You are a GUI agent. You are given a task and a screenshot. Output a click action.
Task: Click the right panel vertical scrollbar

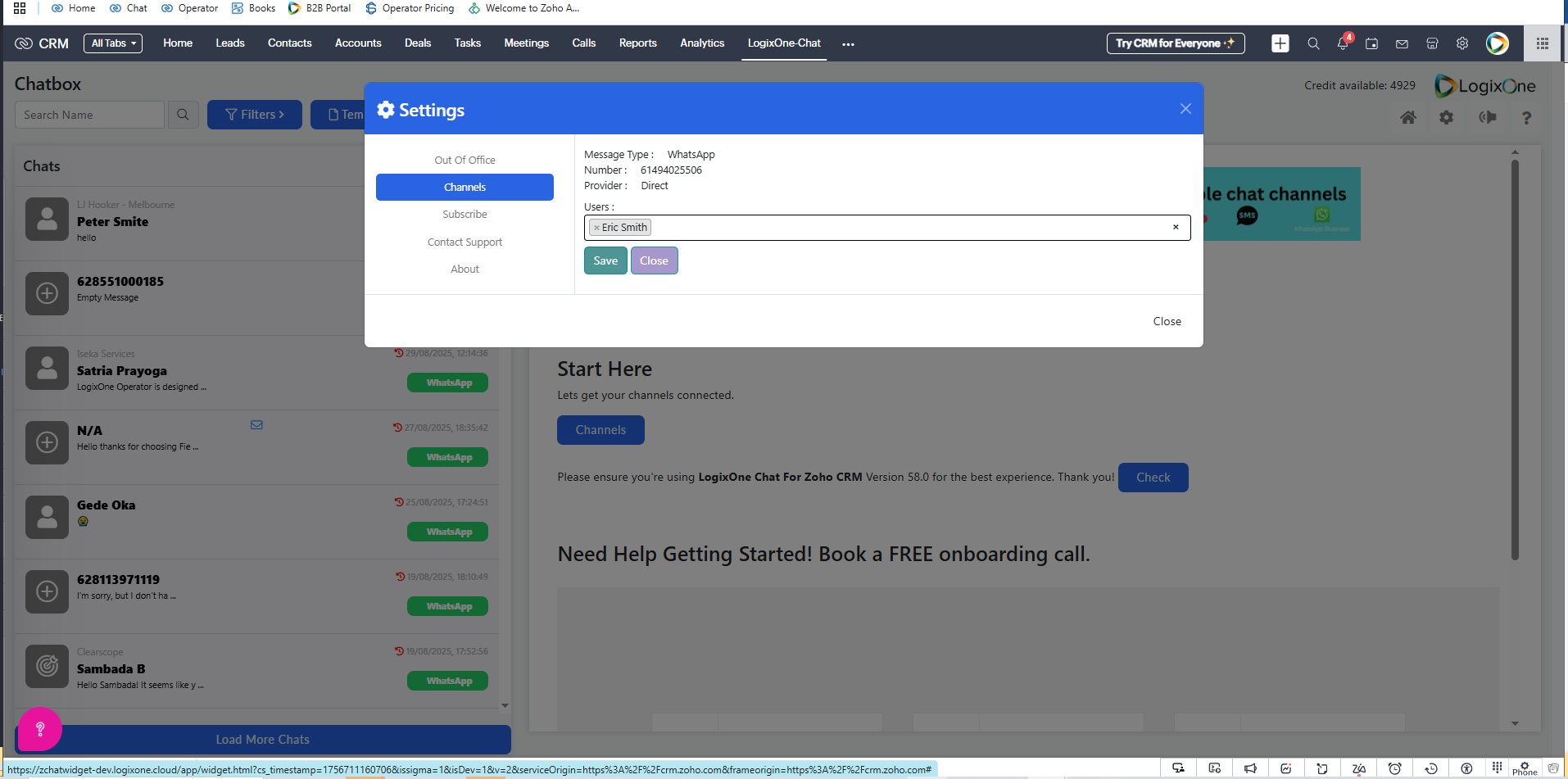(x=1515, y=360)
